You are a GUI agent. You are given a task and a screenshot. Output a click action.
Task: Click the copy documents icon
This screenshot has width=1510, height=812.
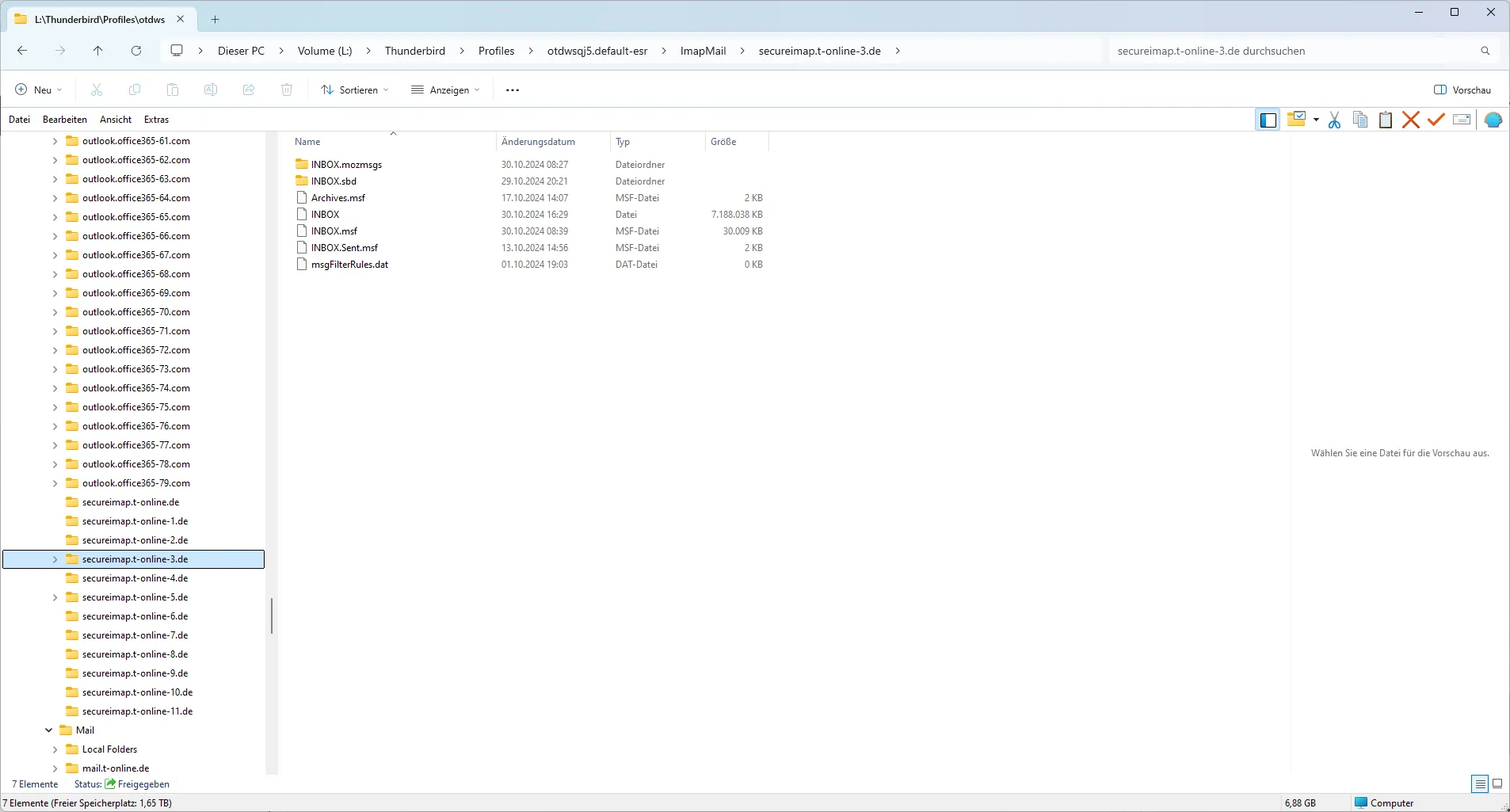tap(1359, 120)
